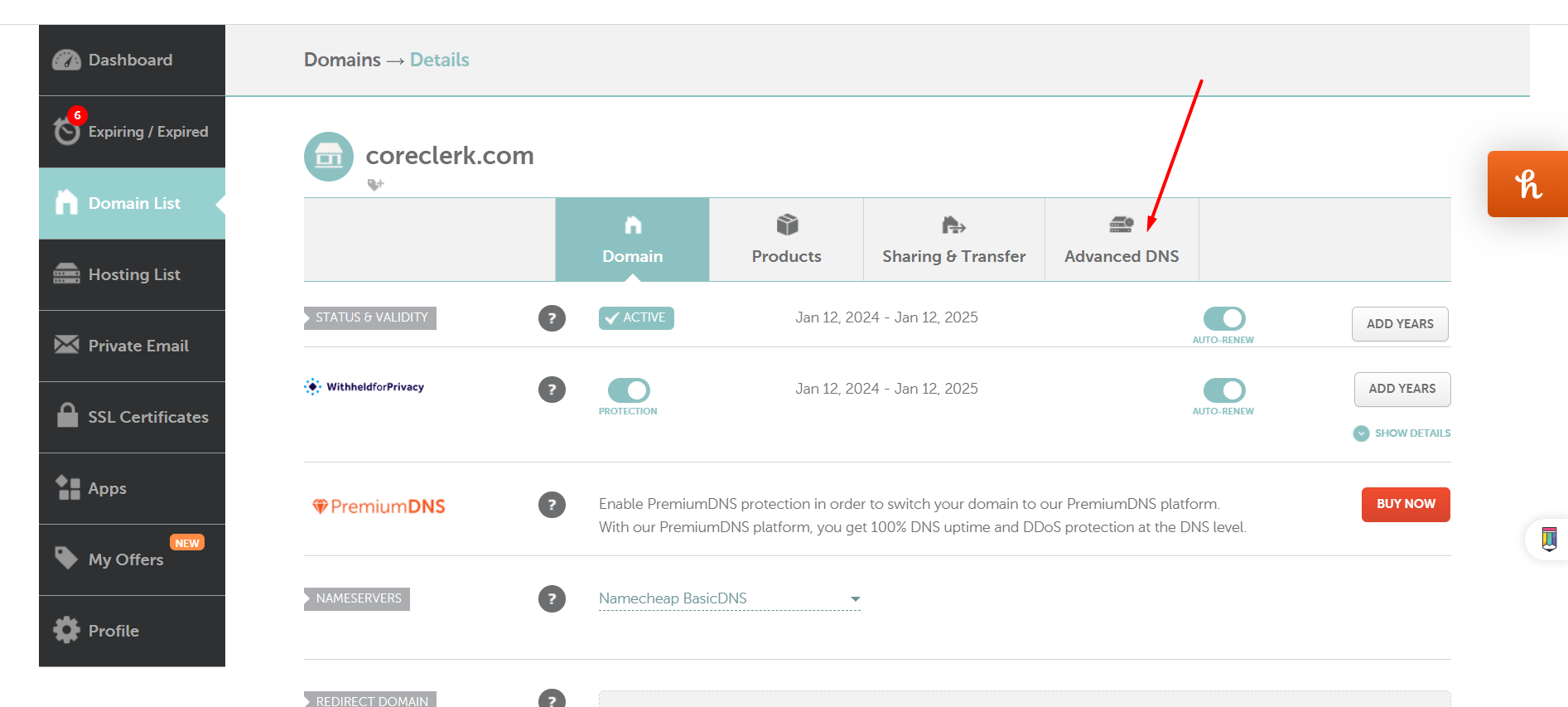1568x707 pixels.
Task: Click the SSL Certificates padlock icon
Action: point(67,414)
